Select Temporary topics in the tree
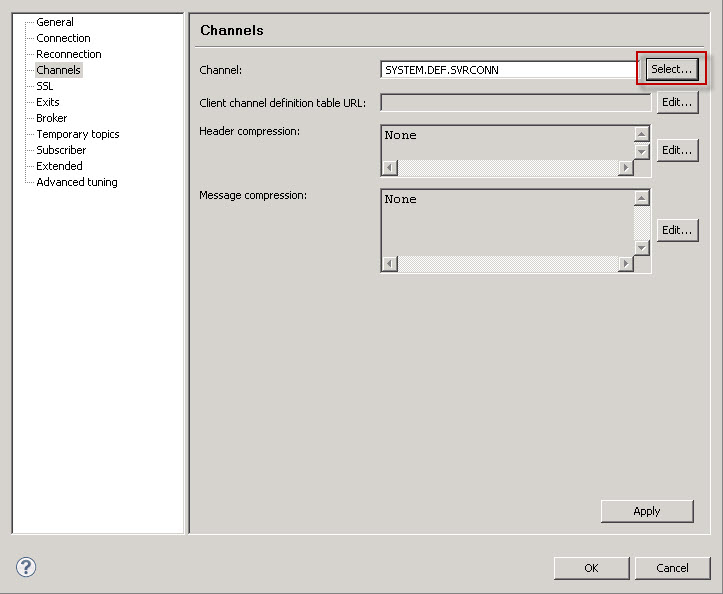The image size is (723, 594). [x=77, y=134]
